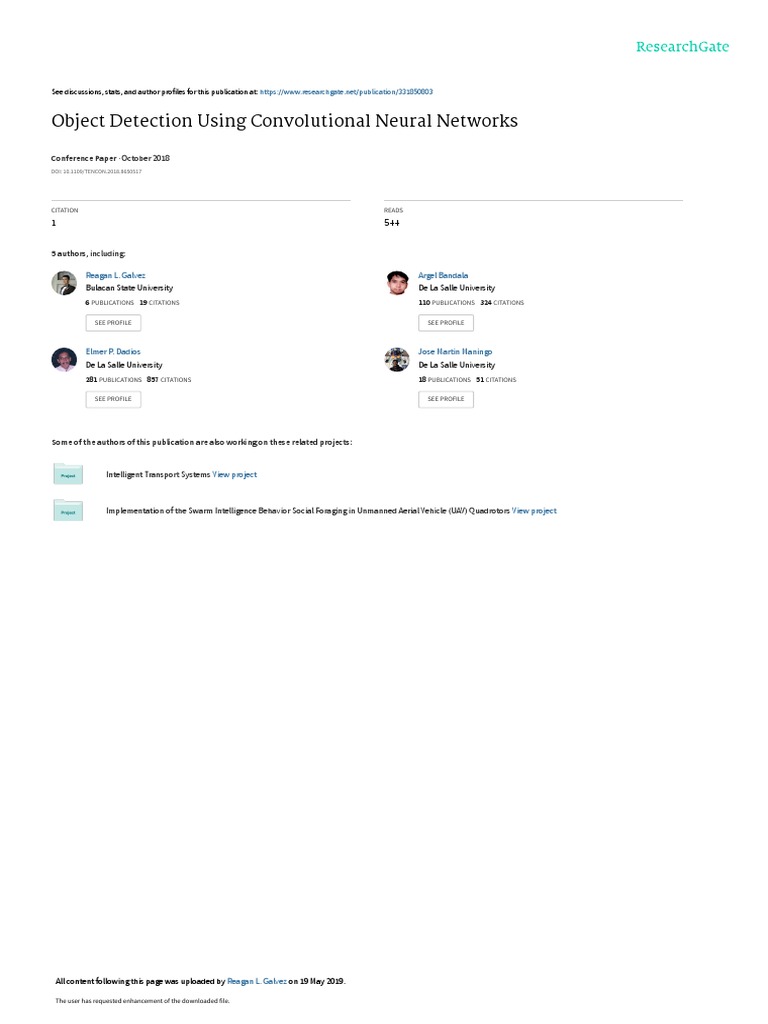Click Intelligent Transport Systems project folder icon
The height and width of the screenshot is (1024, 768).
(68, 474)
